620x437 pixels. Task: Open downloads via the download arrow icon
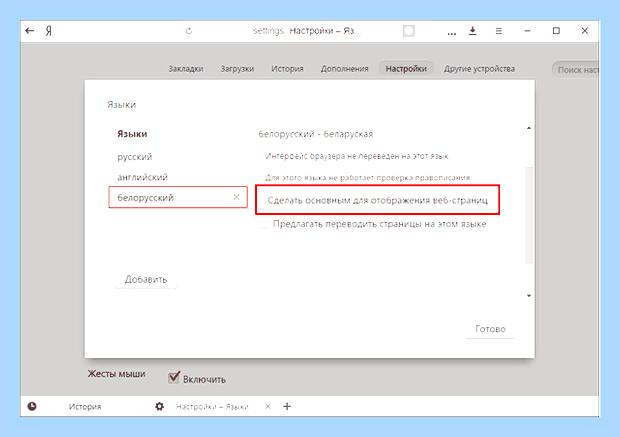point(473,30)
